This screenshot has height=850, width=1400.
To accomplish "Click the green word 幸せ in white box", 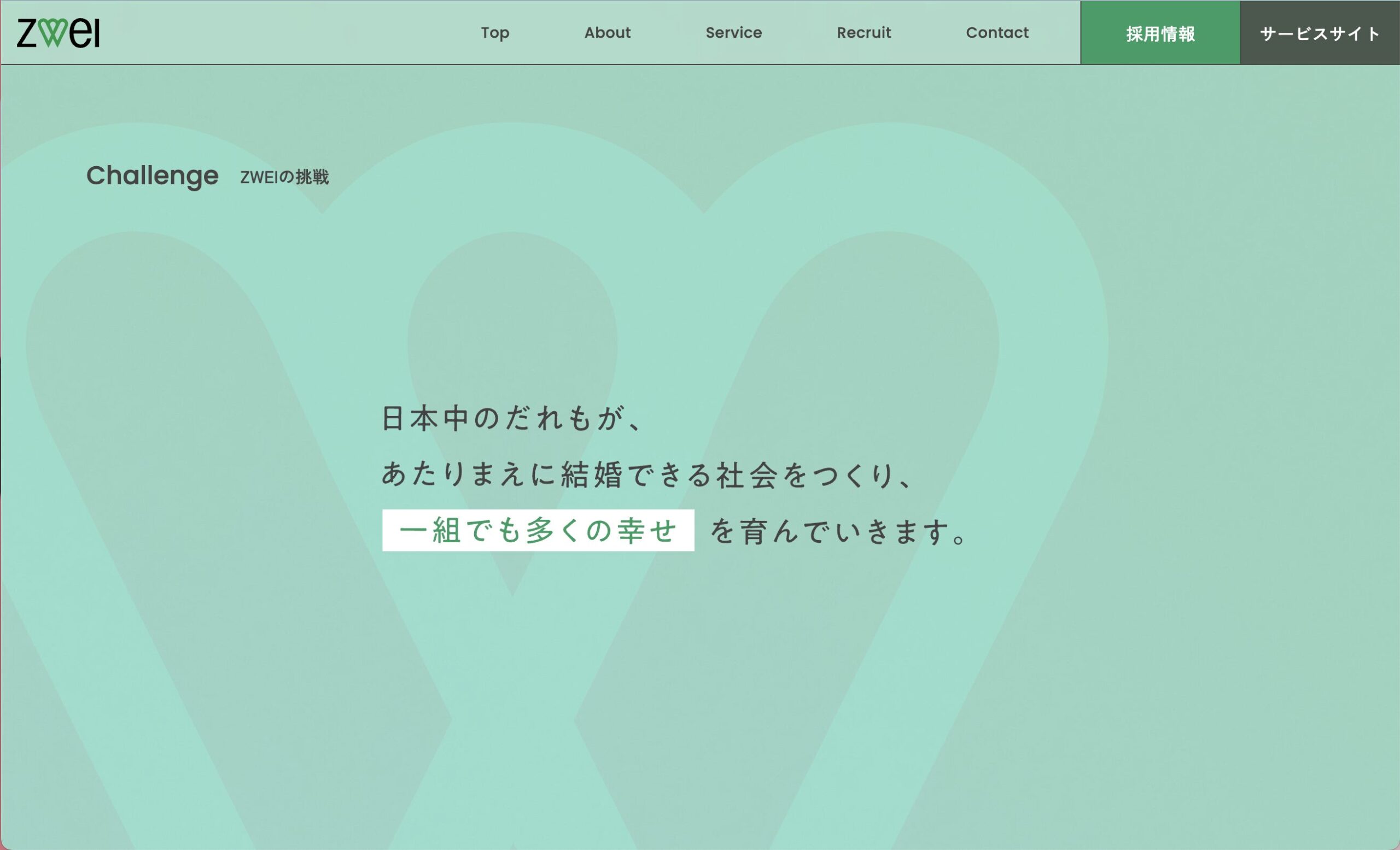I will click(647, 531).
